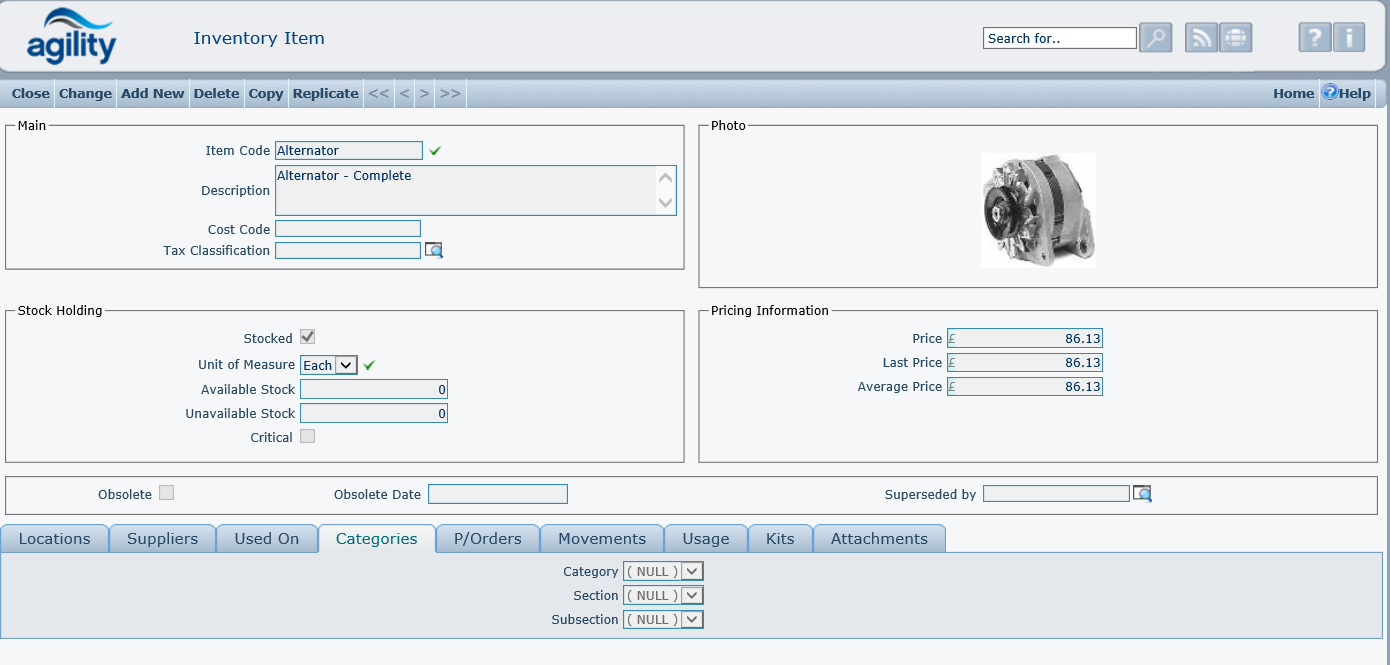1390x665 pixels.
Task: Open Superseded by lookup icon
Action: (1142, 494)
